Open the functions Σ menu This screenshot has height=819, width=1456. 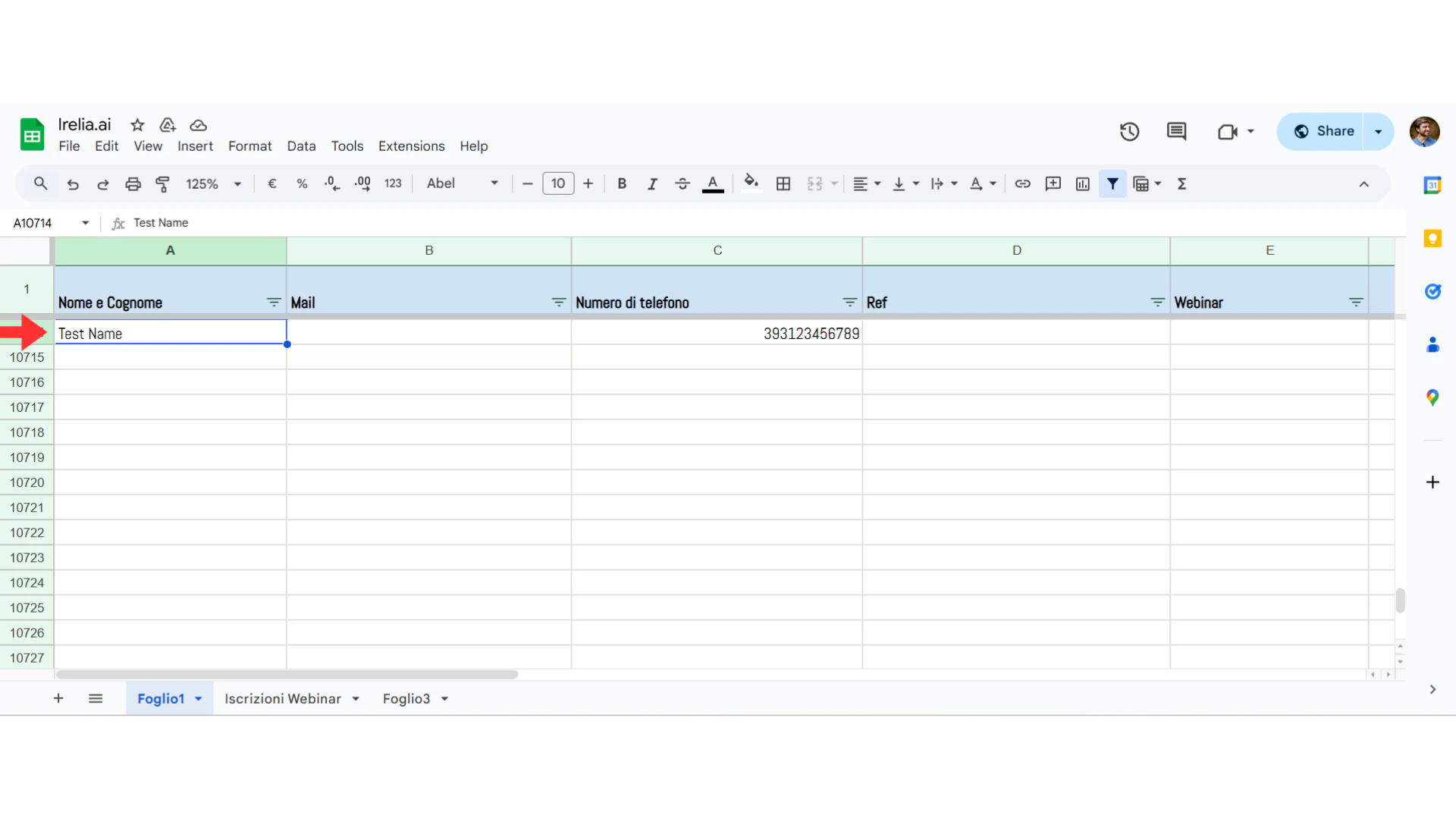pos(1182,184)
